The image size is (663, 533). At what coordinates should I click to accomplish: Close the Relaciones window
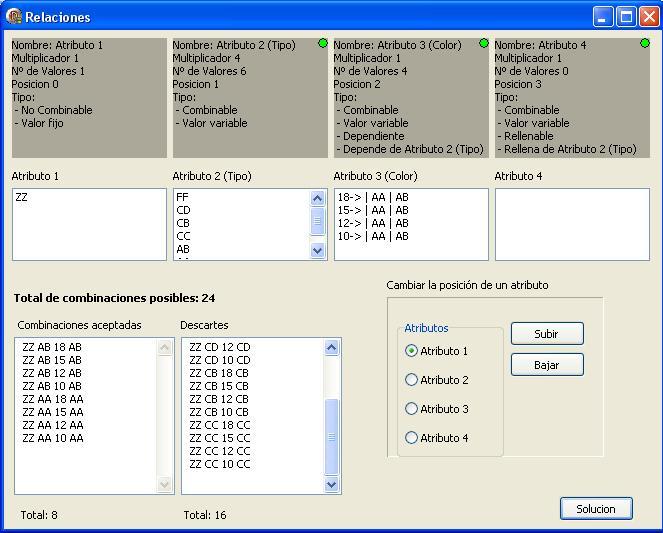(x=649, y=17)
